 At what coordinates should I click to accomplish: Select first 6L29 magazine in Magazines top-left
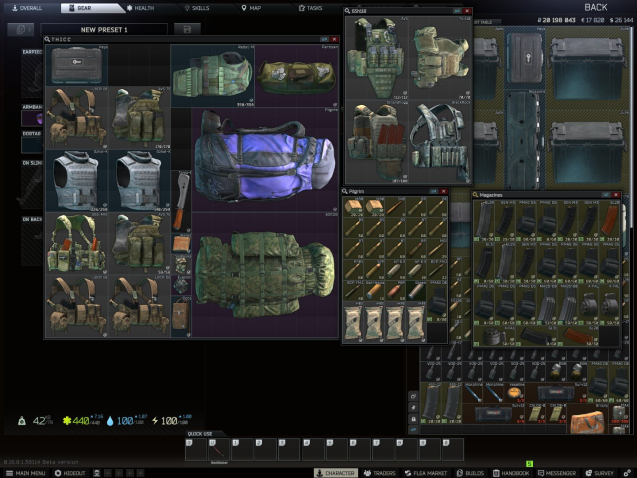(x=484, y=220)
